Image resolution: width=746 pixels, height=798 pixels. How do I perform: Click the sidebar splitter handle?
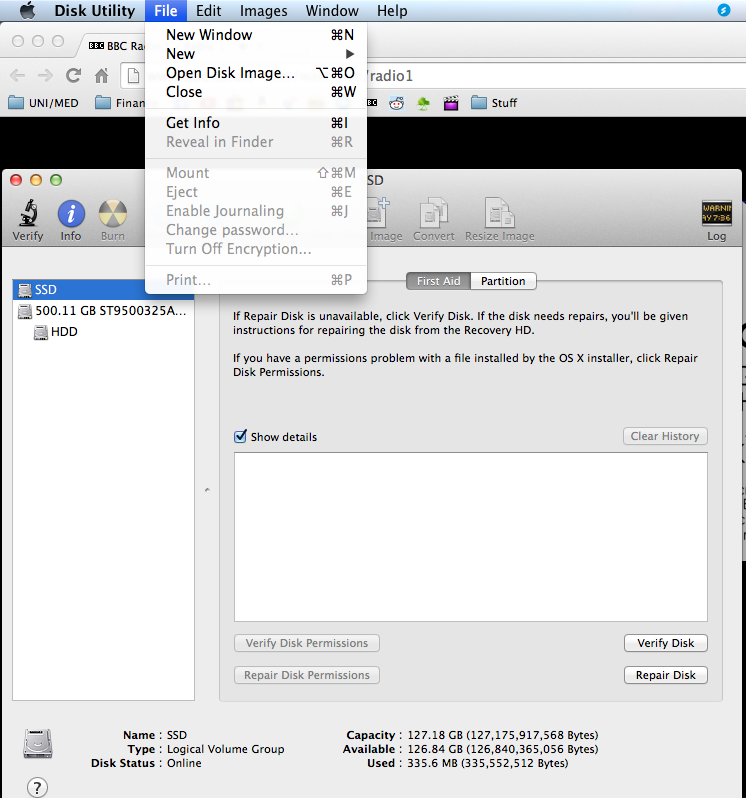pyautogui.click(x=207, y=490)
